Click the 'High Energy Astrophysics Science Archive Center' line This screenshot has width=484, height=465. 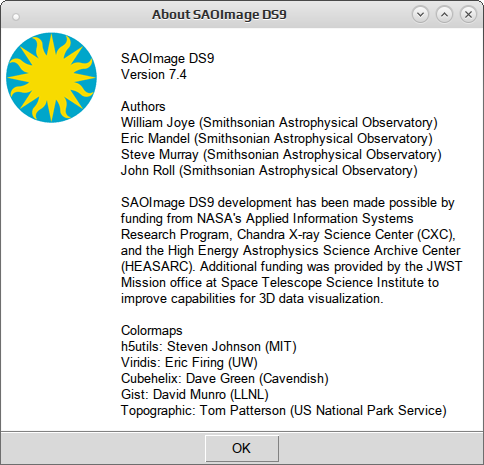291,250
